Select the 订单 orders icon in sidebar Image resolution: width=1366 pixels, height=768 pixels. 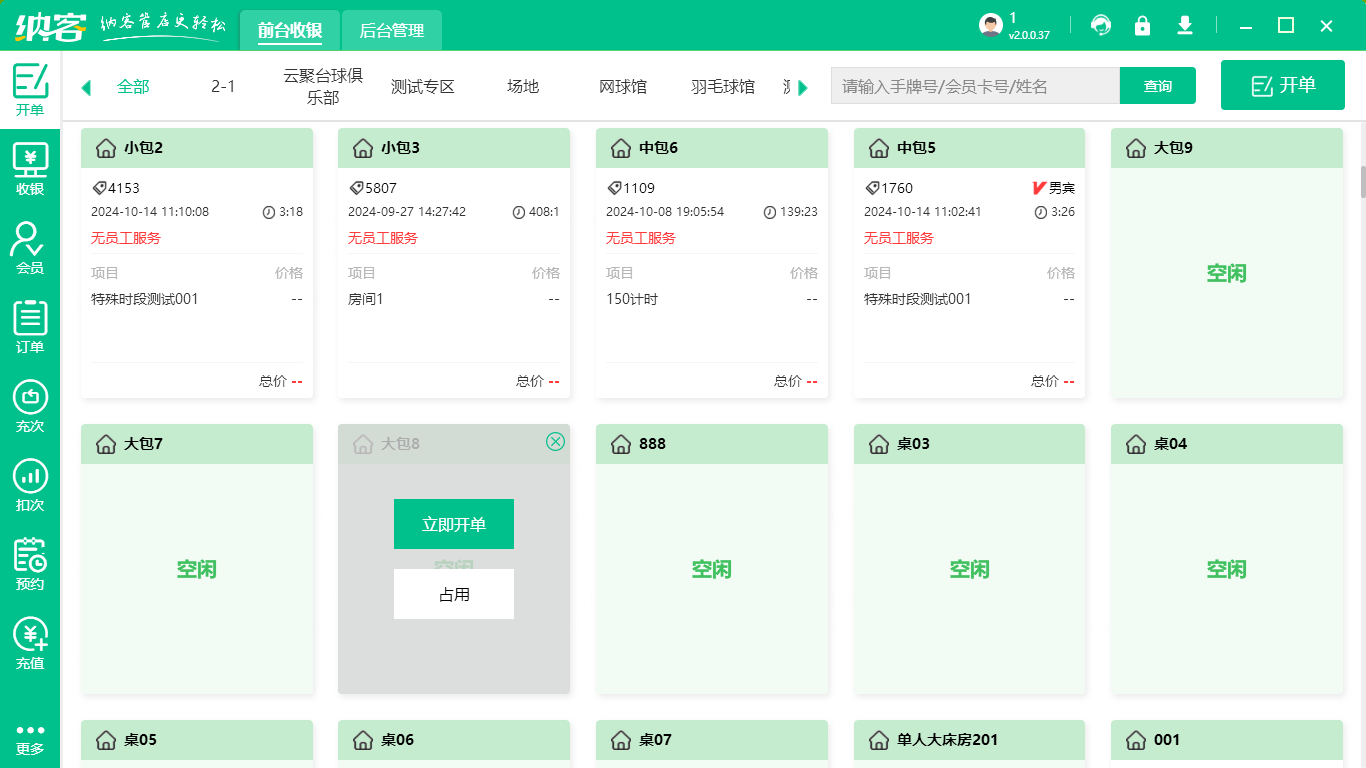[30, 323]
